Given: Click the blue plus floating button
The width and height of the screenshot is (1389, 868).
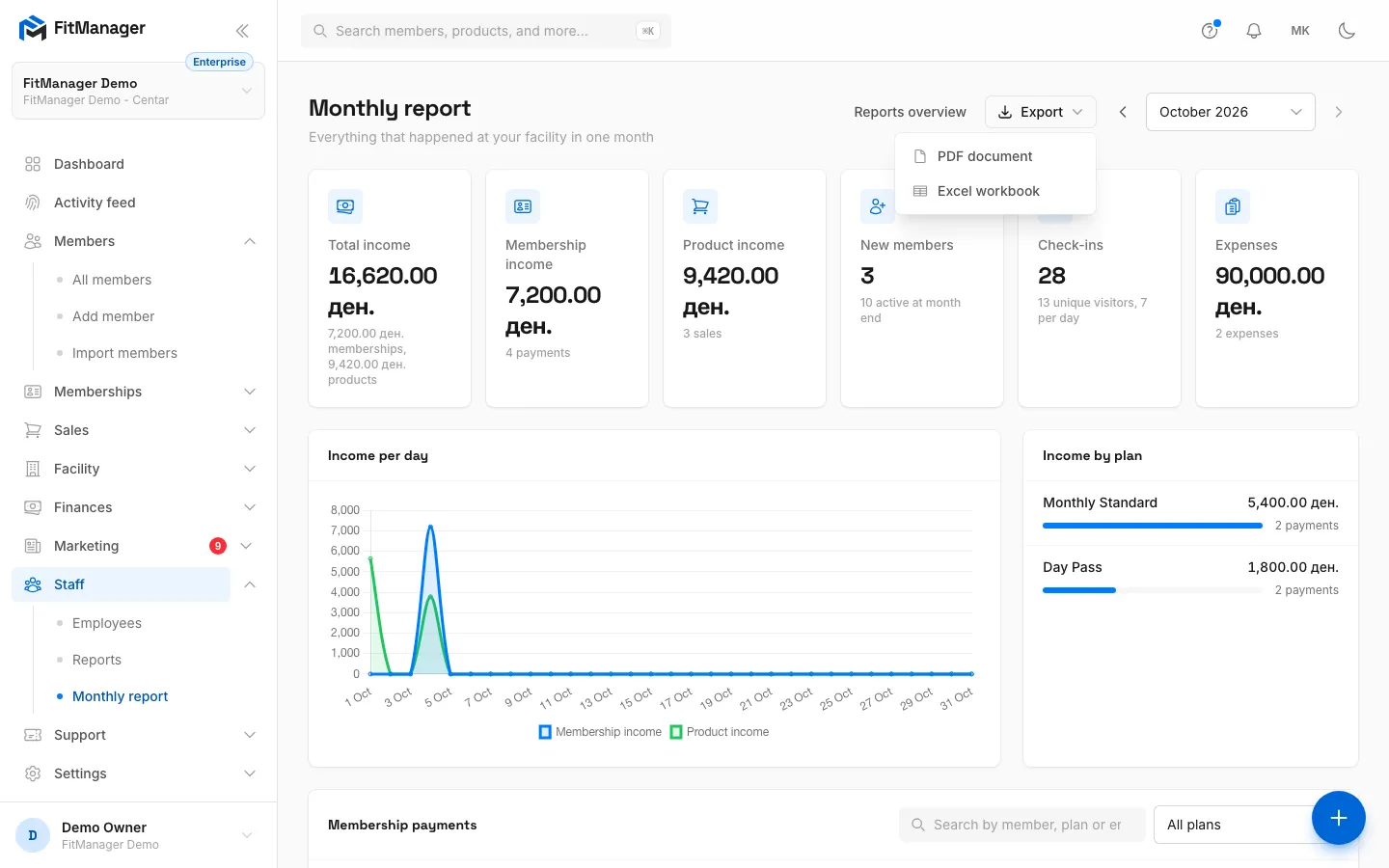Looking at the screenshot, I should [1338, 818].
